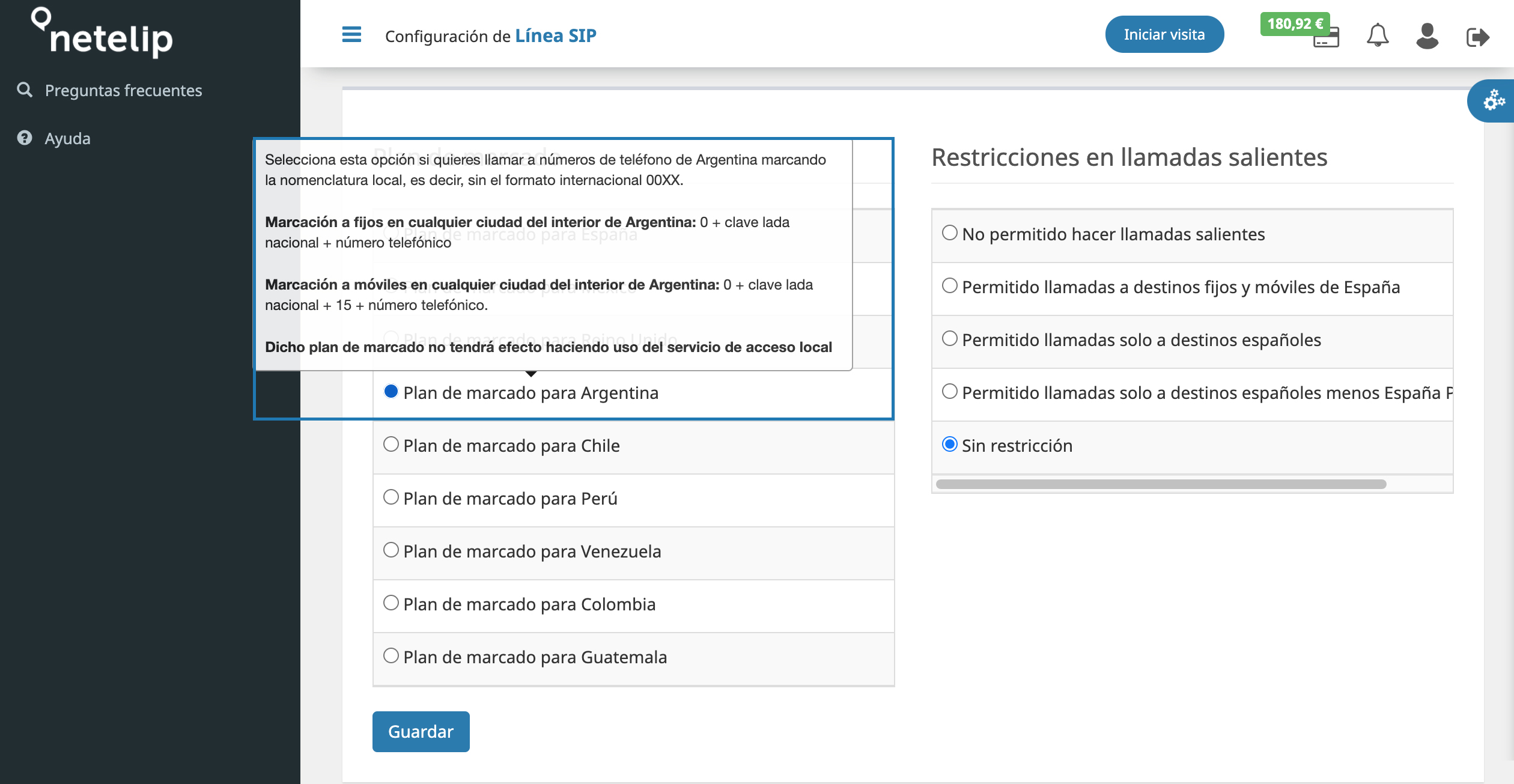Viewport: 1514px width, 784px height.
Task: Choose Permitido llamadas solo a destinos españoles
Action: point(950,338)
